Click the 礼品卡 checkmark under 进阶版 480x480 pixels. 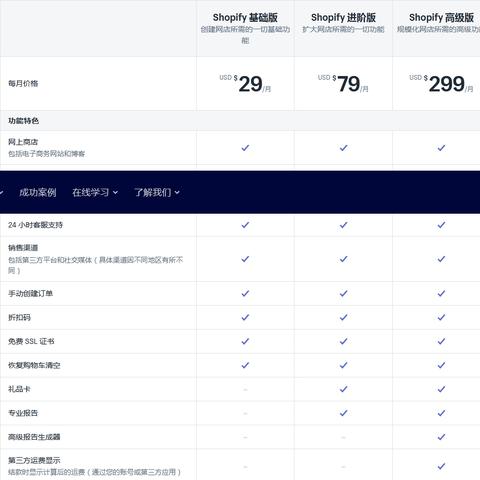(x=343, y=389)
